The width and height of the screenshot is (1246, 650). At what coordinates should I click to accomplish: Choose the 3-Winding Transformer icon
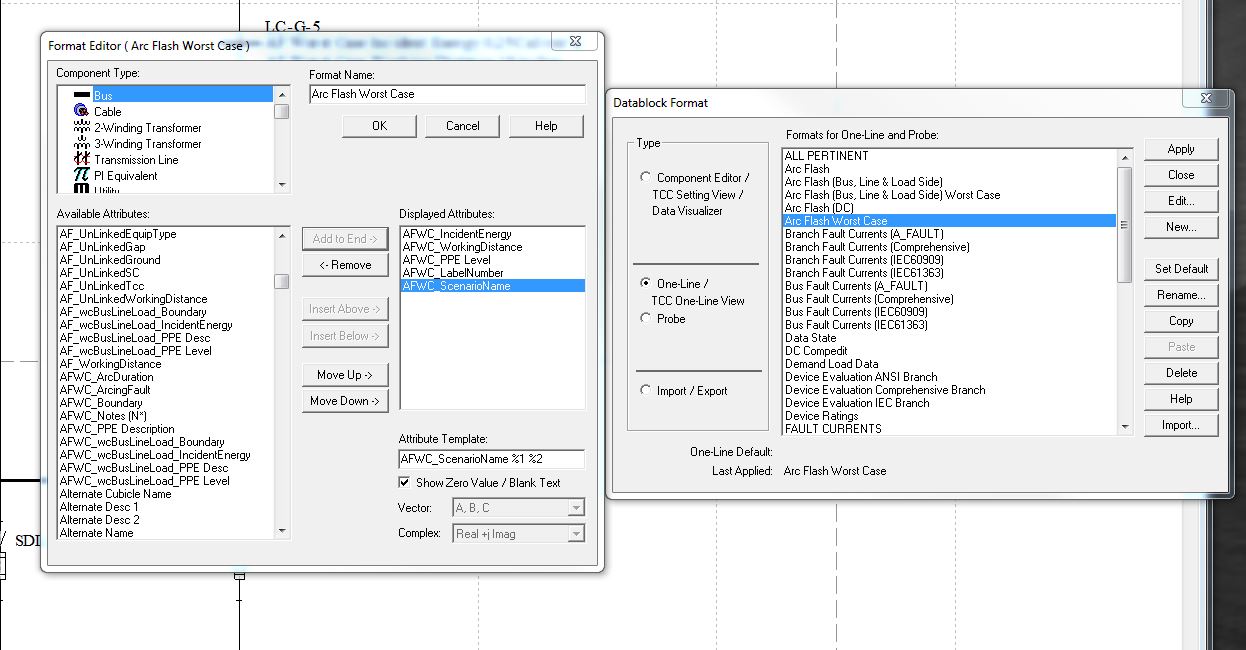(x=82, y=143)
